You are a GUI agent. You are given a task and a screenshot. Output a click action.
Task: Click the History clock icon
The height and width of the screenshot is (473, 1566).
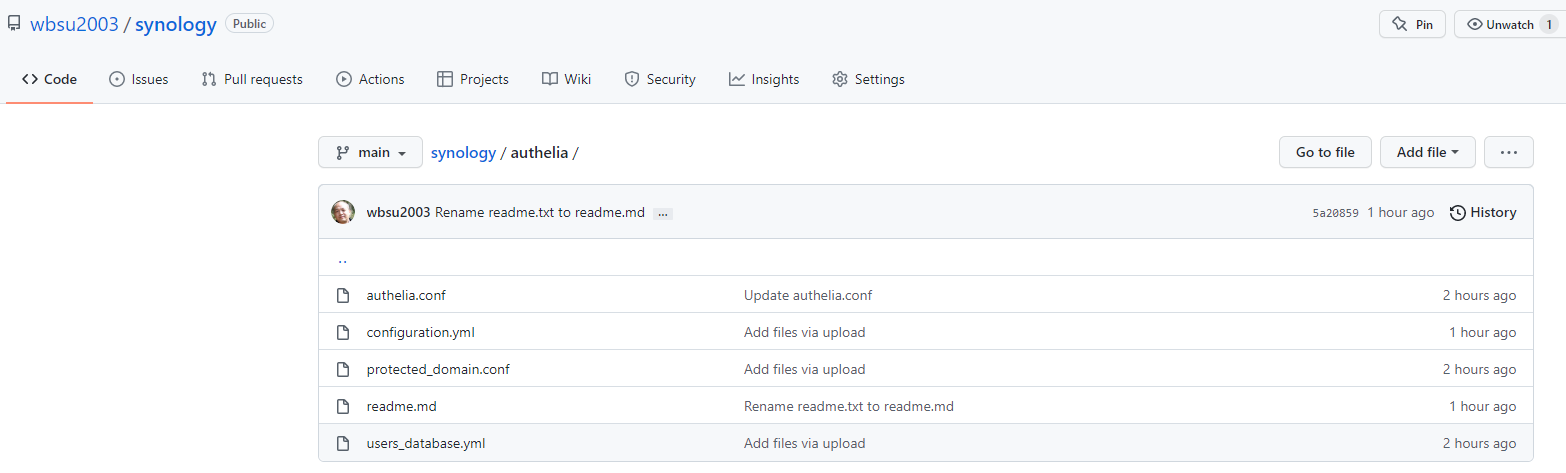pyautogui.click(x=1458, y=212)
